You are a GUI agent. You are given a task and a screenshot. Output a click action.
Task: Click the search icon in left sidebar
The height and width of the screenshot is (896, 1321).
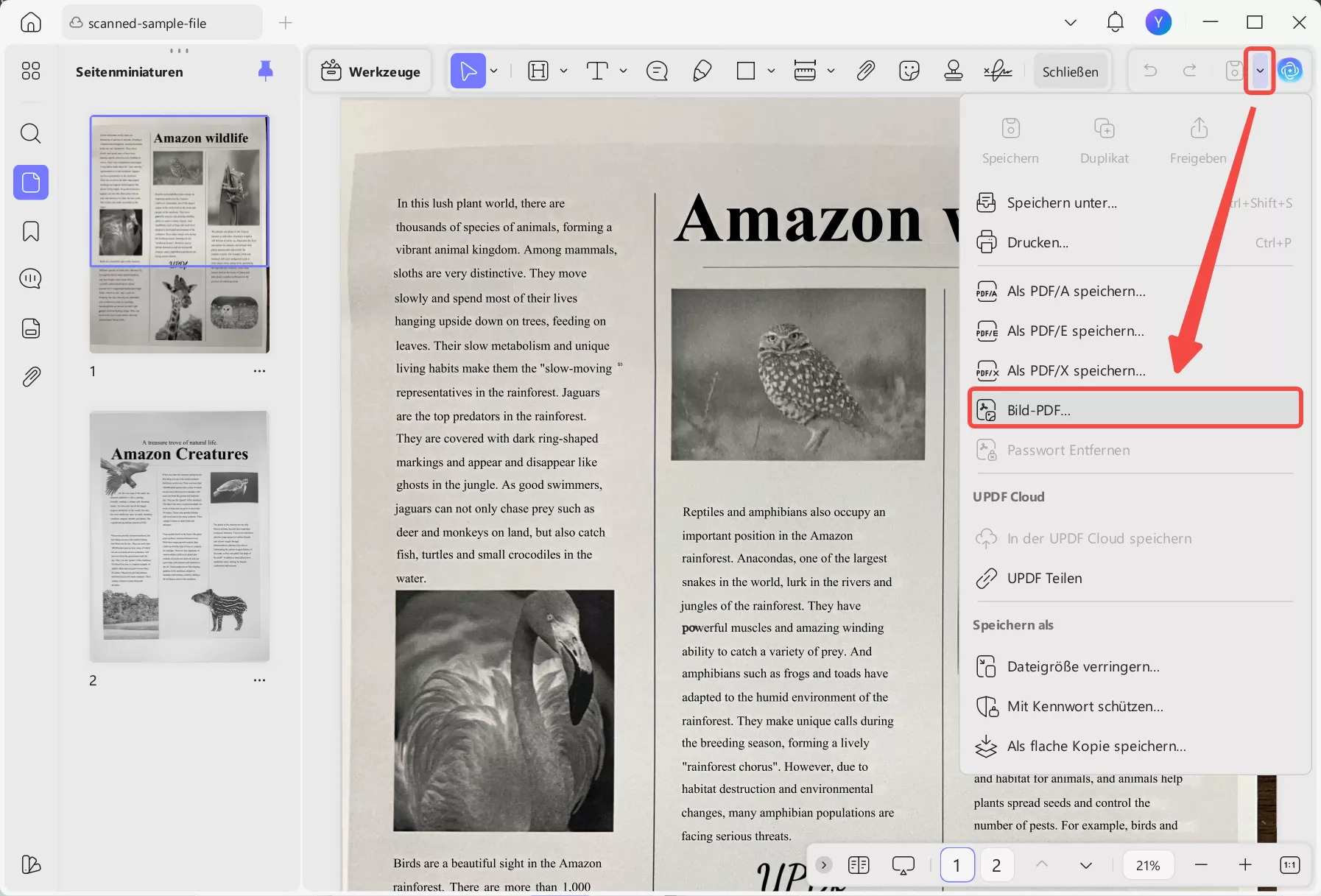click(x=30, y=133)
